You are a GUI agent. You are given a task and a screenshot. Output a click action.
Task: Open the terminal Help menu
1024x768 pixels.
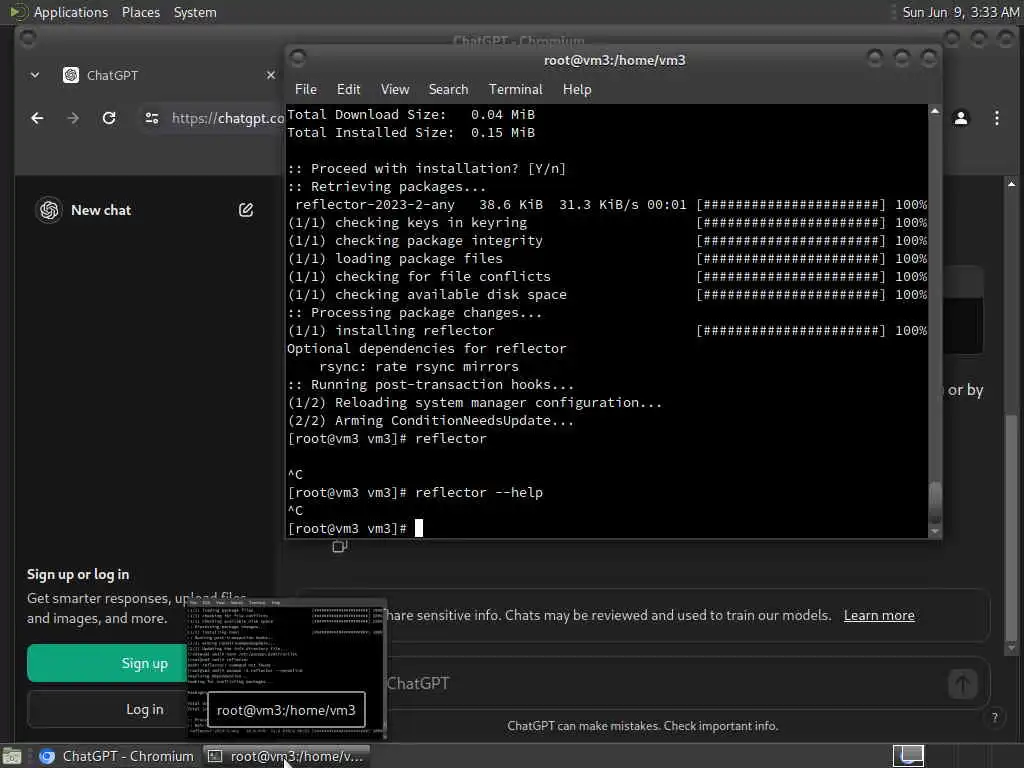577,89
